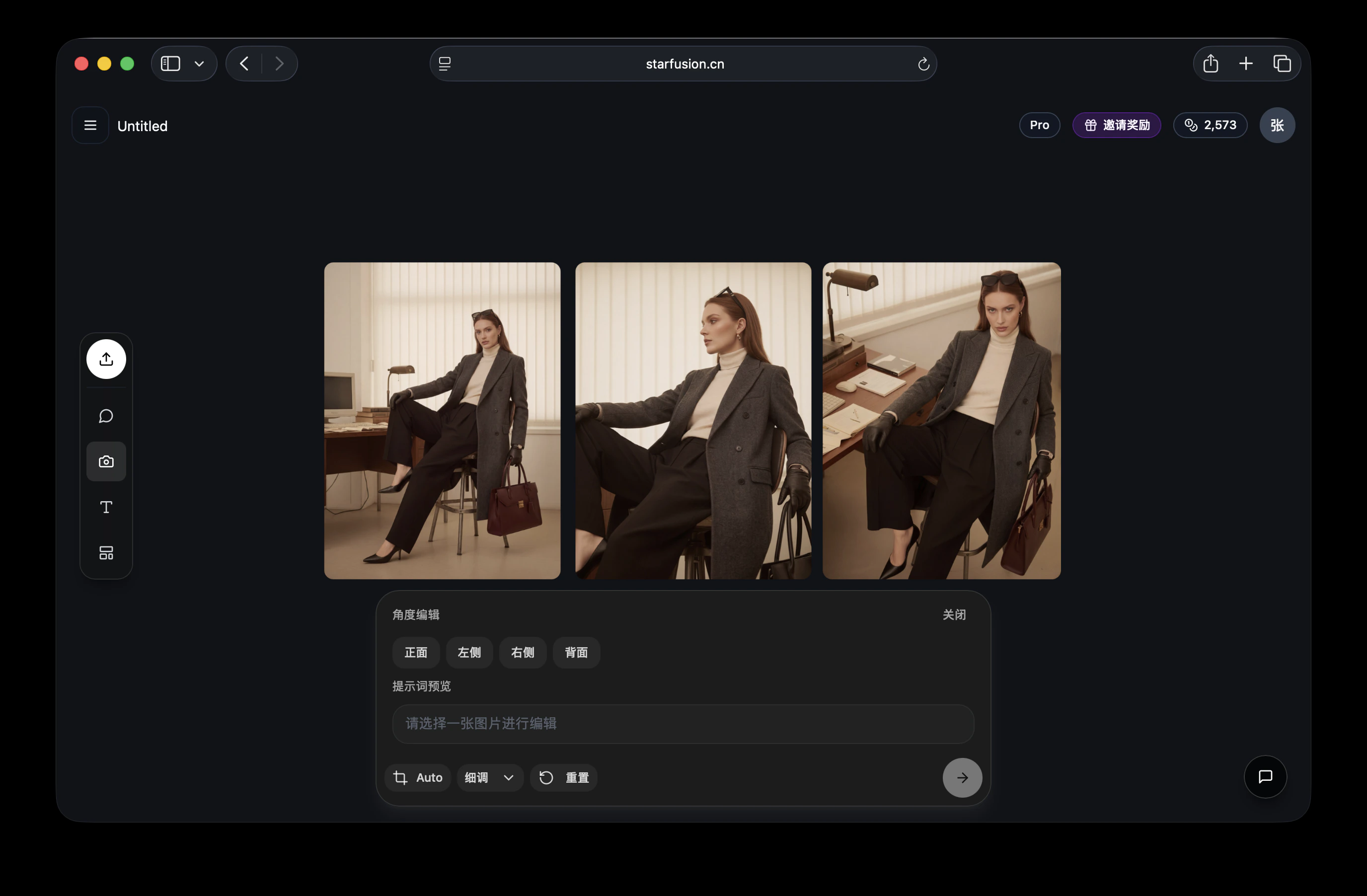Reload the page in address bar
Image resolution: width=1367 pixels, height=896 pixels.
pyautogui.click(x=923, y=64)
